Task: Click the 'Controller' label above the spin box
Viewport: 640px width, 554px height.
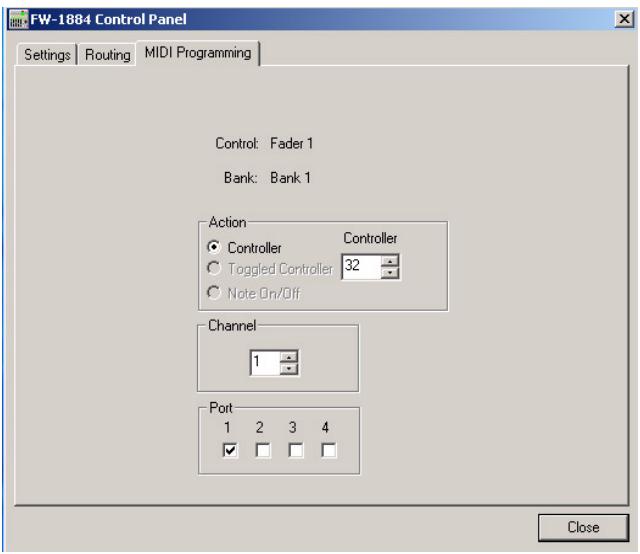Action: point(370,238)
